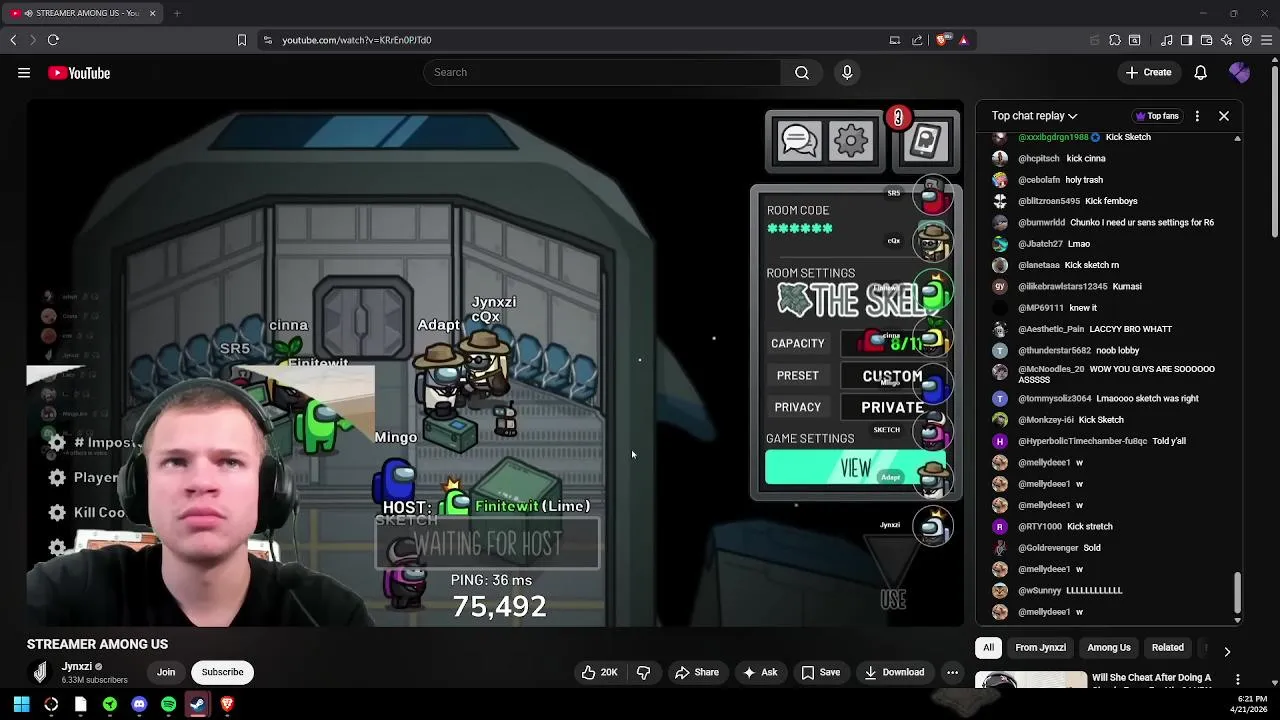Click the search magnifier button
This screenshot has height=720, width=1280.
tap(802, 72)
